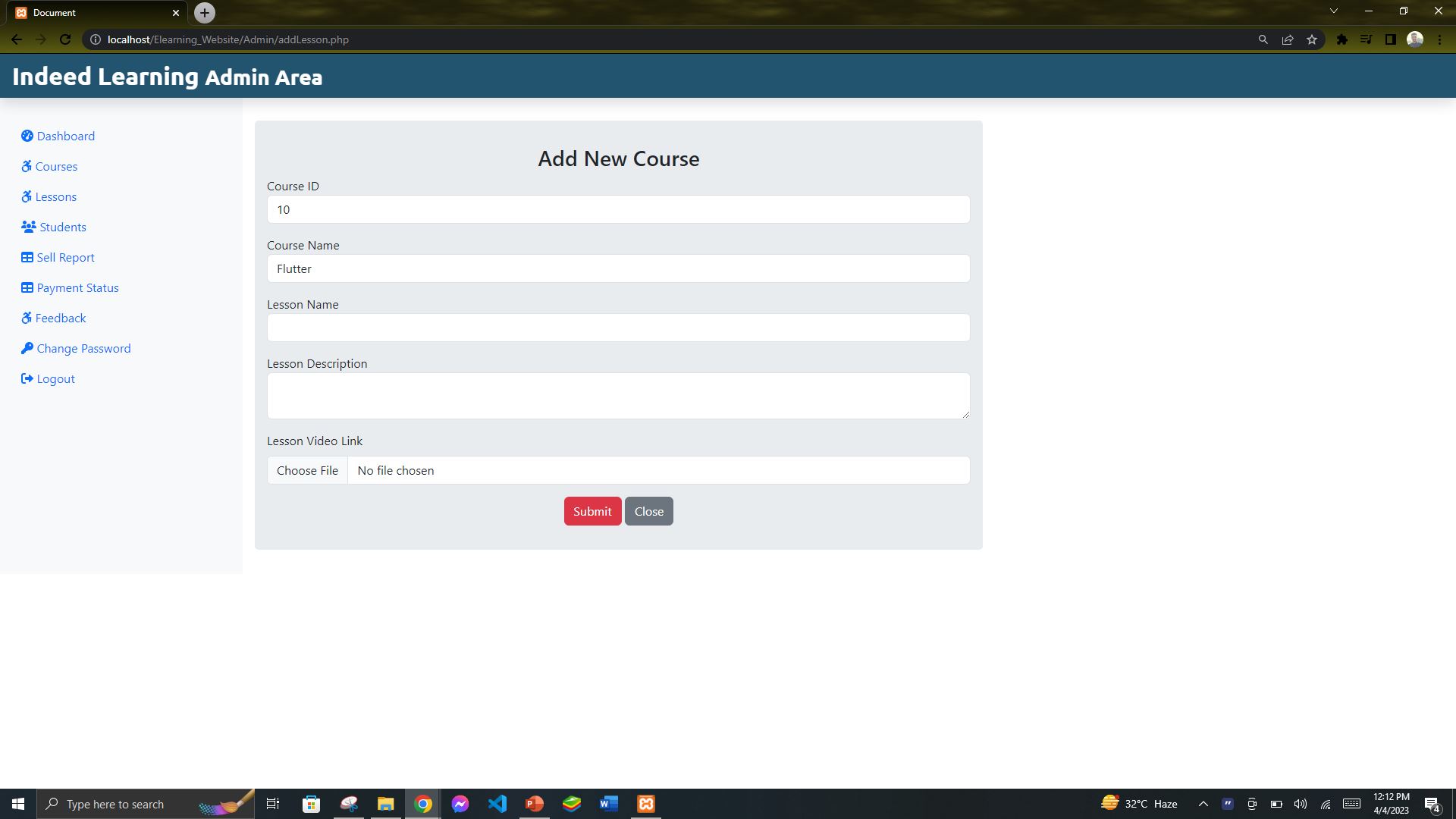The width and height of the screenshot is (1456, 819).
Task: Submit the Add New Course form
Action: tap(592, 511)
